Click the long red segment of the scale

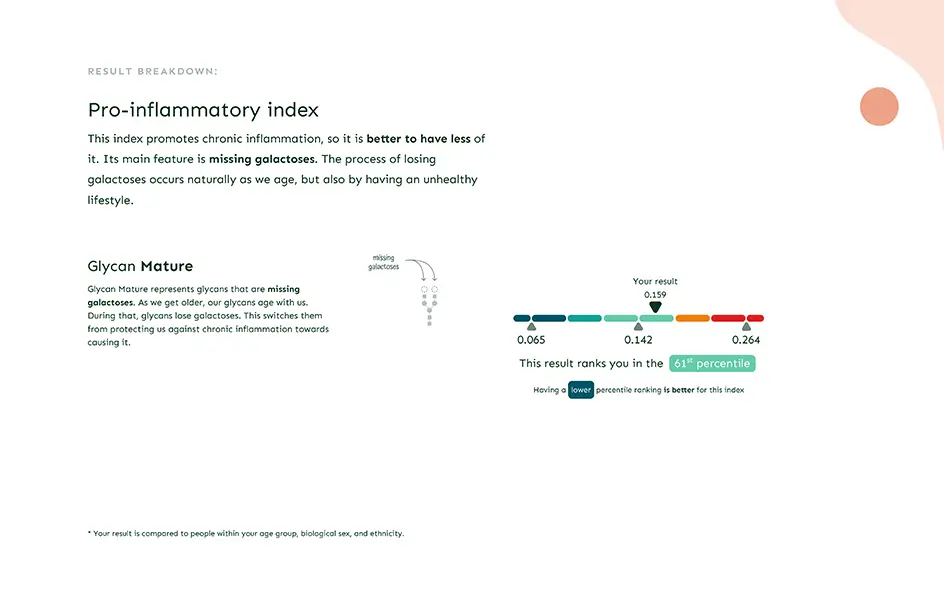coord(728,318)
